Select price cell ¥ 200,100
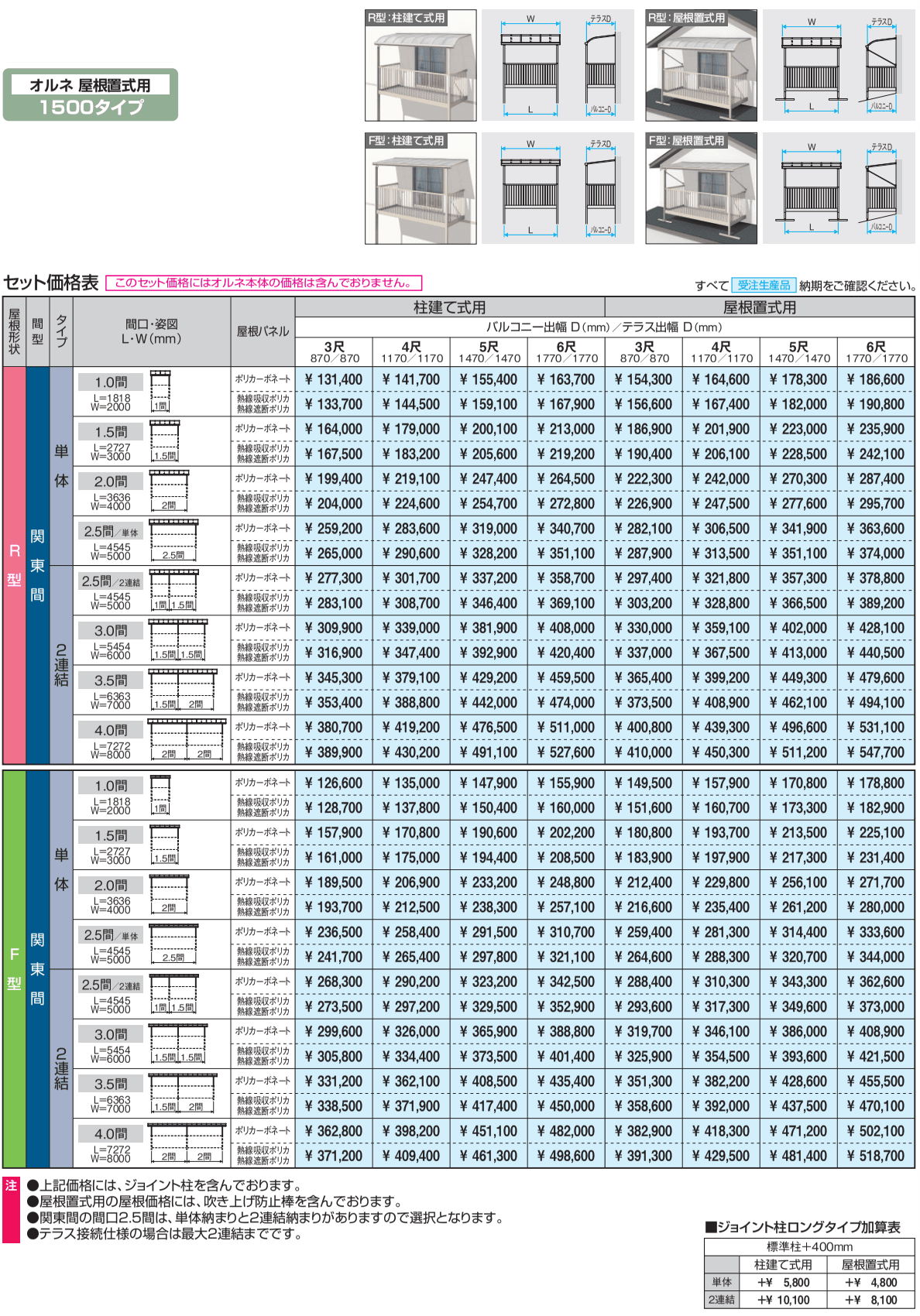The height and width of the screenshot is (1316, 920). coord(489,429)
